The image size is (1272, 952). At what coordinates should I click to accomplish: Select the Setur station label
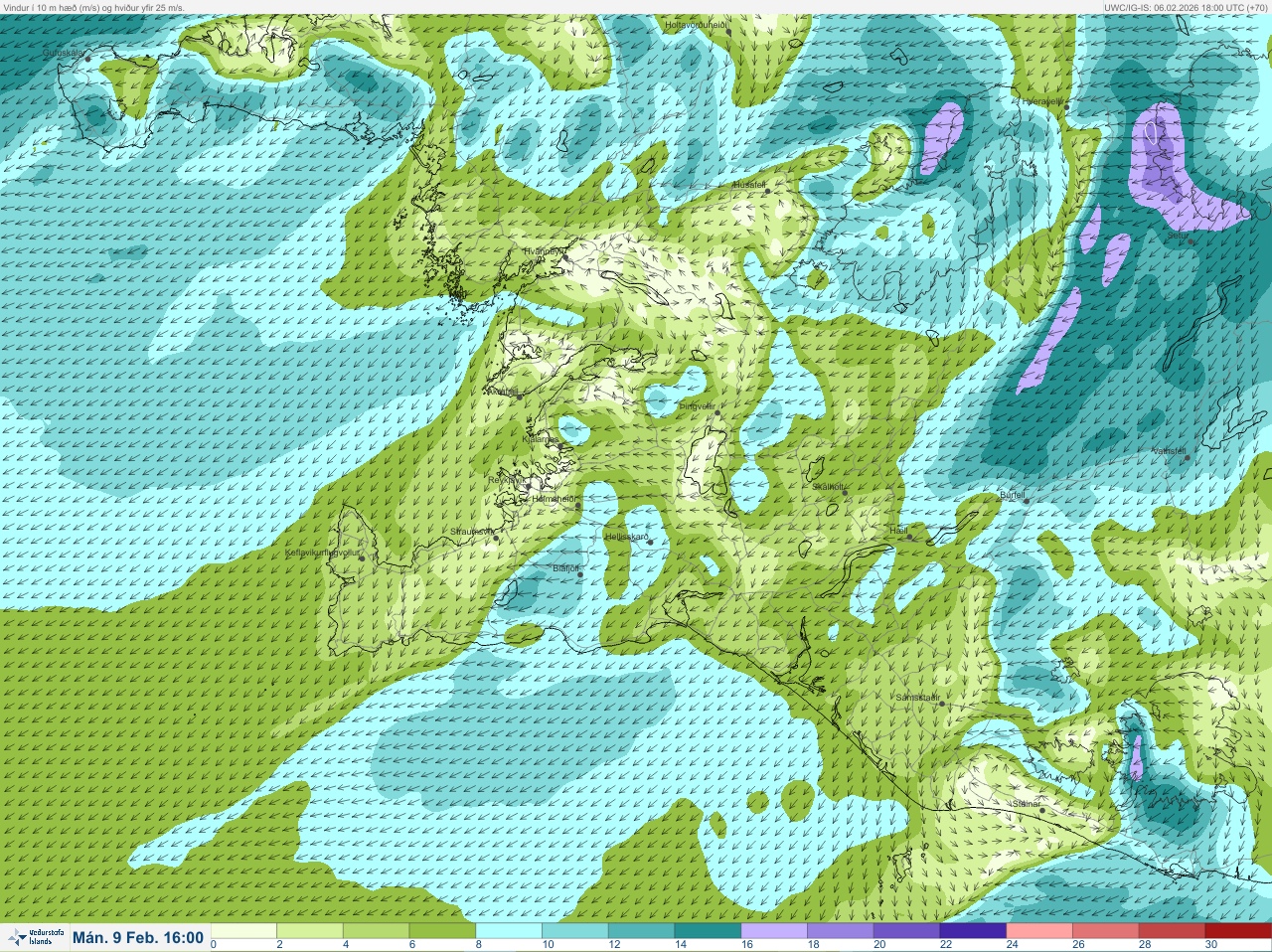coord(1177,236)
